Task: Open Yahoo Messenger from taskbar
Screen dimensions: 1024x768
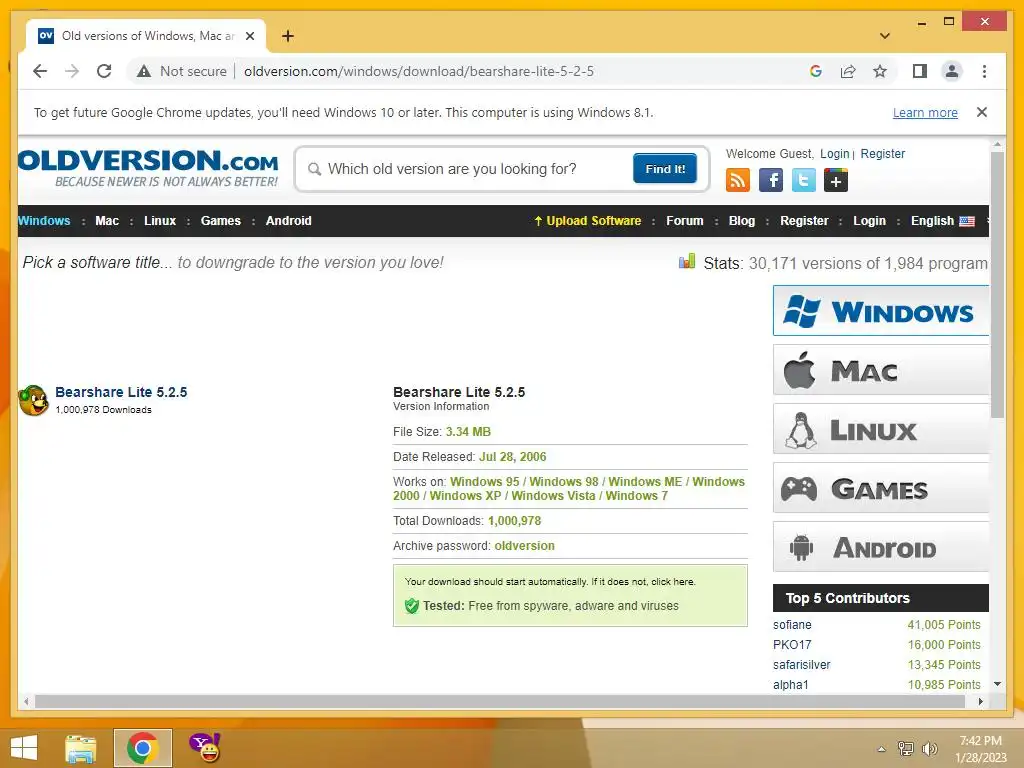Action: 204,748
